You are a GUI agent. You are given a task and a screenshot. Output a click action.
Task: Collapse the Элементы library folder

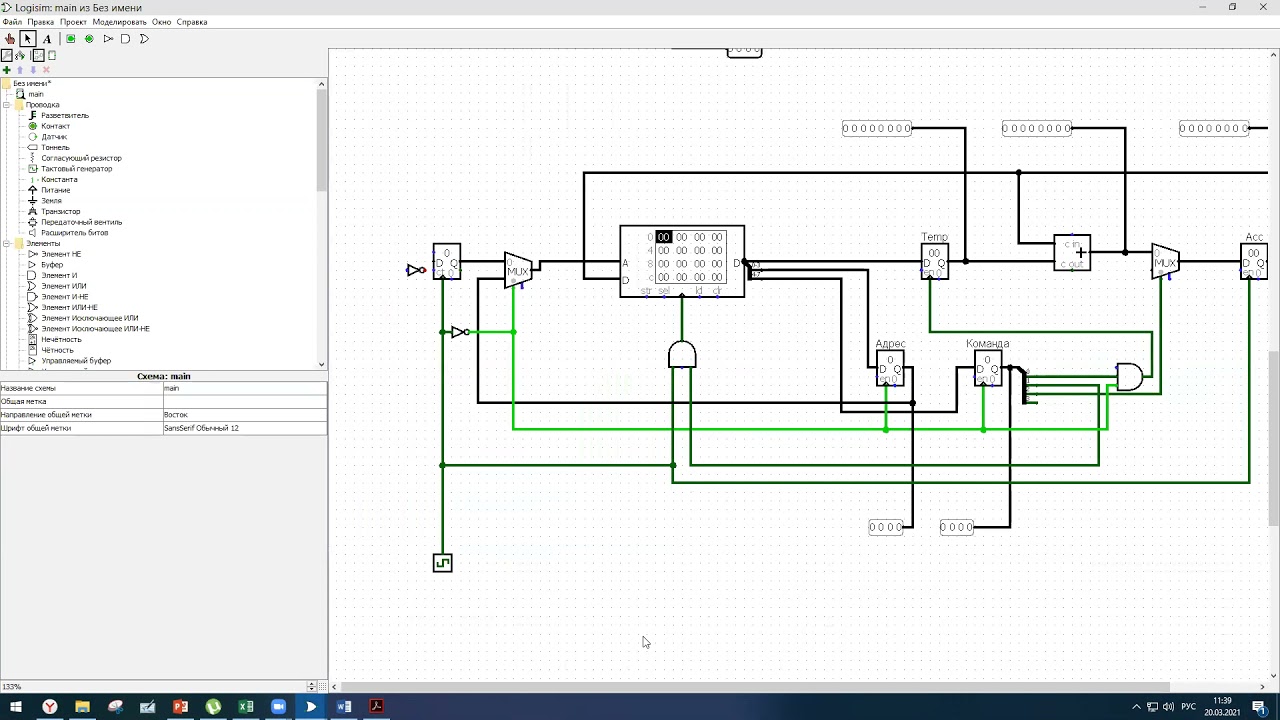[6, 244]
